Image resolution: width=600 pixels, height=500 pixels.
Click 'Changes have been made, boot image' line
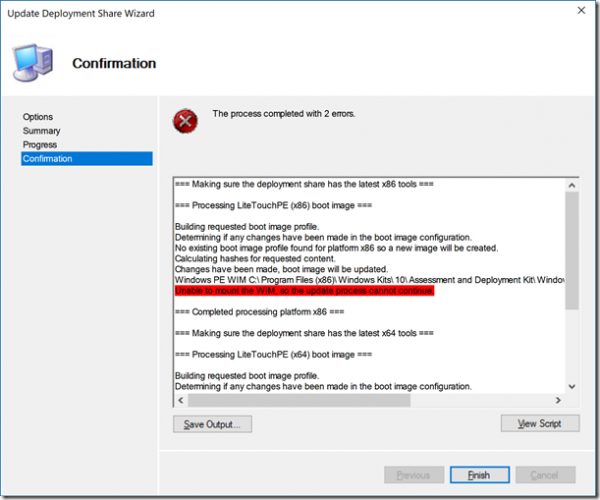coord(282,269)
